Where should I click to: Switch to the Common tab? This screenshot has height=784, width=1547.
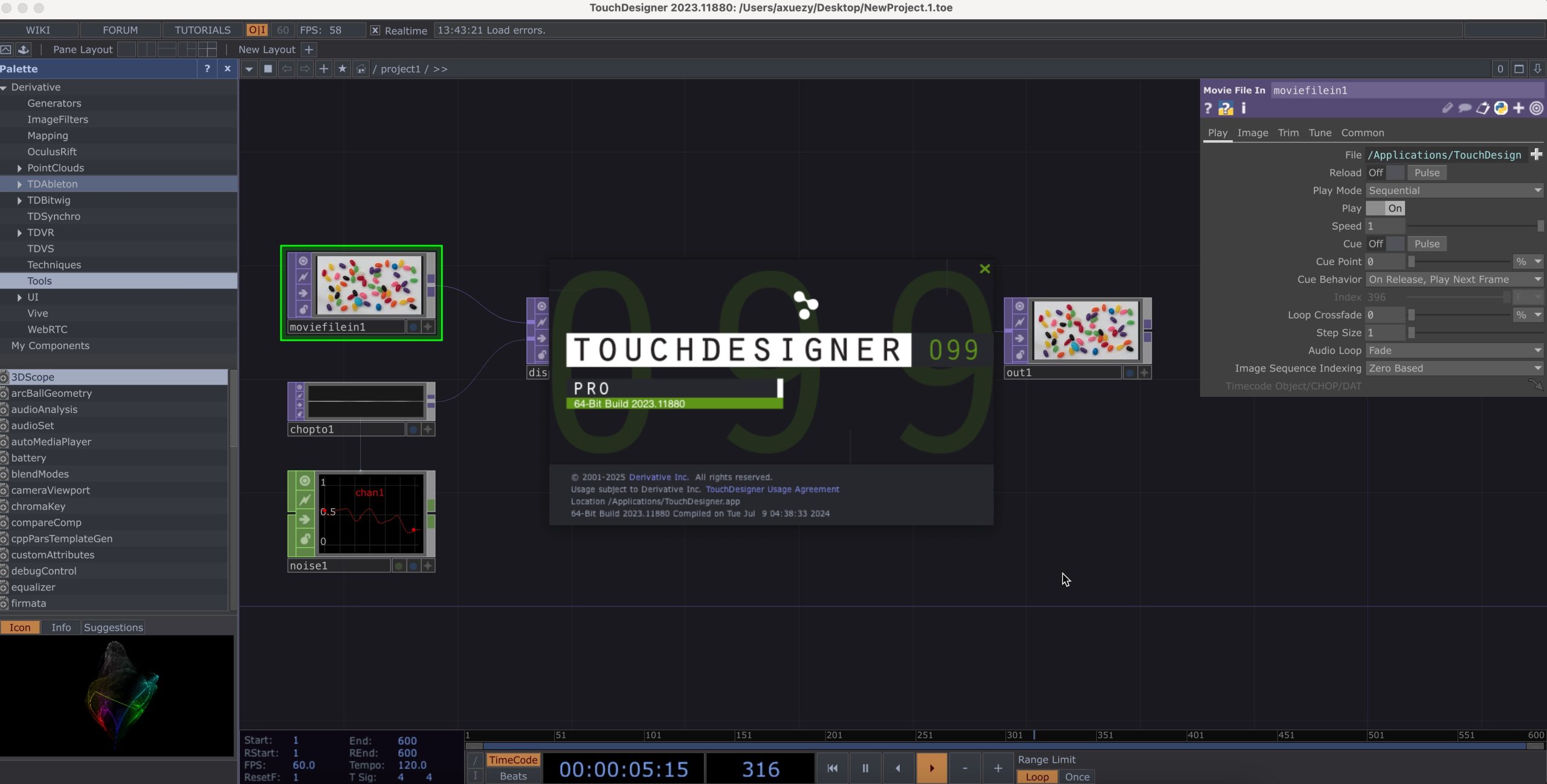coord(1362,133)
